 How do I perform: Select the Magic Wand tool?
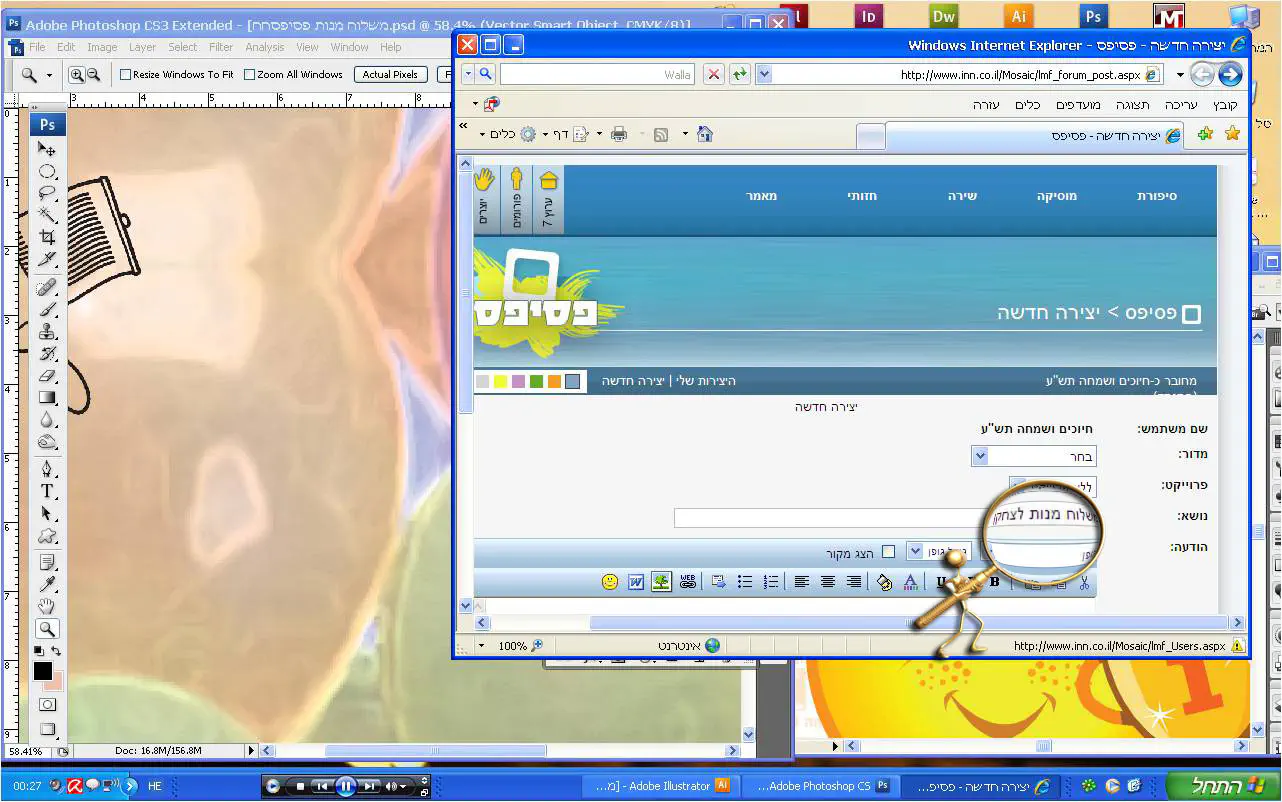47,215
